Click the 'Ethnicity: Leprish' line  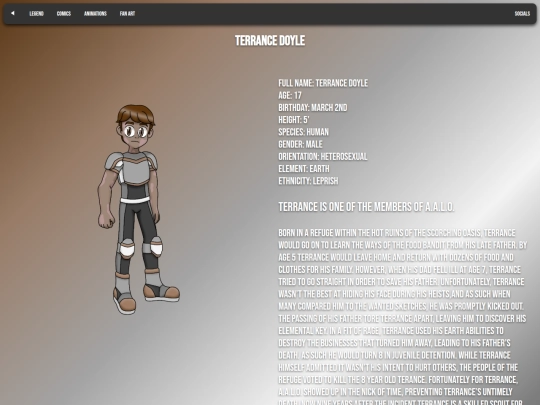[308, 181]
